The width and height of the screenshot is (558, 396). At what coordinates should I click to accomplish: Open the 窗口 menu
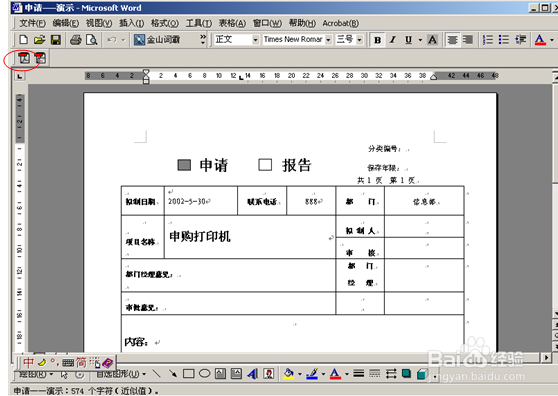click(x=267, y=23)
